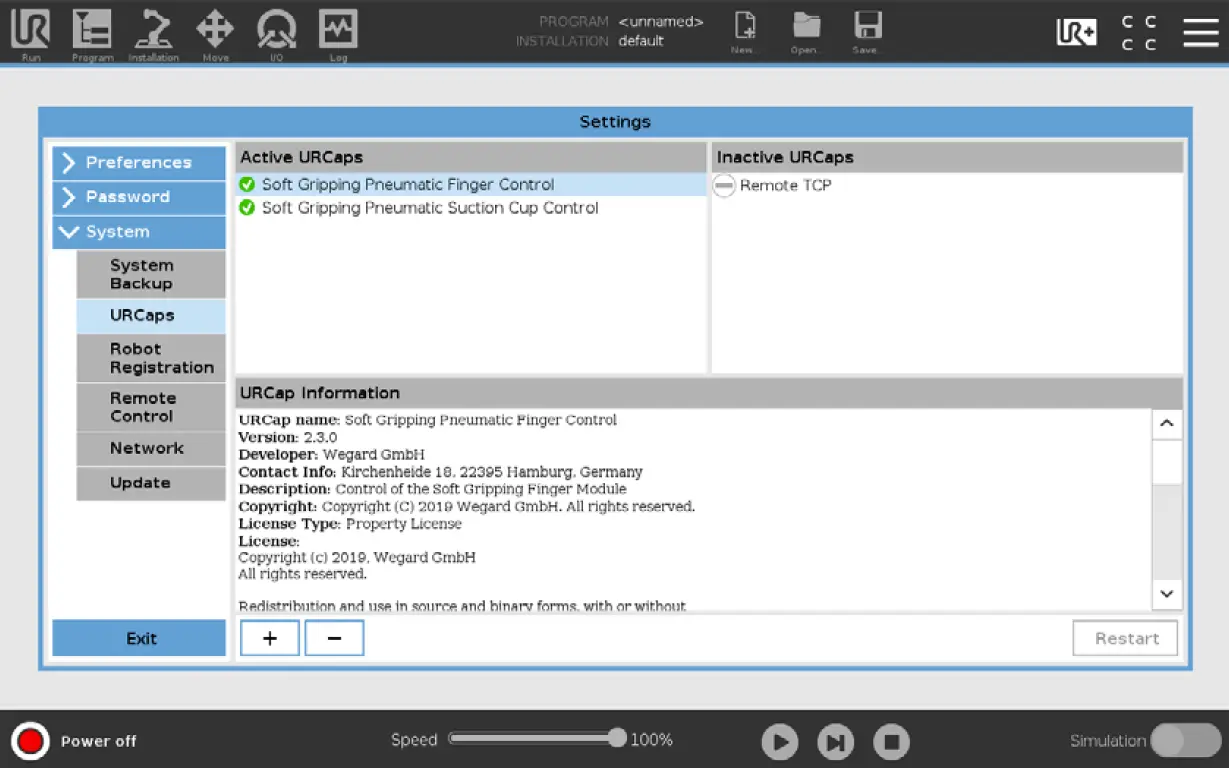Open the hamburger menu
This screenshot has height=768, width=1229.
(x=1201, y=33)
